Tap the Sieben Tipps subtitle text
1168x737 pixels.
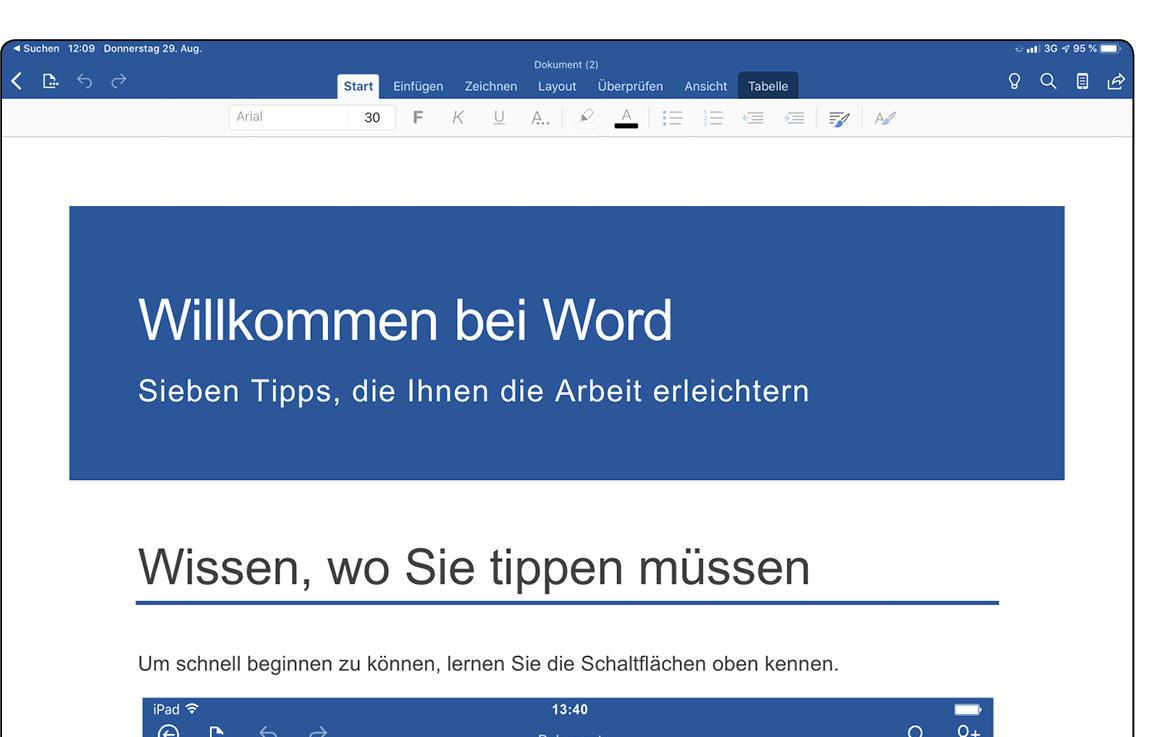tap(474, 391)
